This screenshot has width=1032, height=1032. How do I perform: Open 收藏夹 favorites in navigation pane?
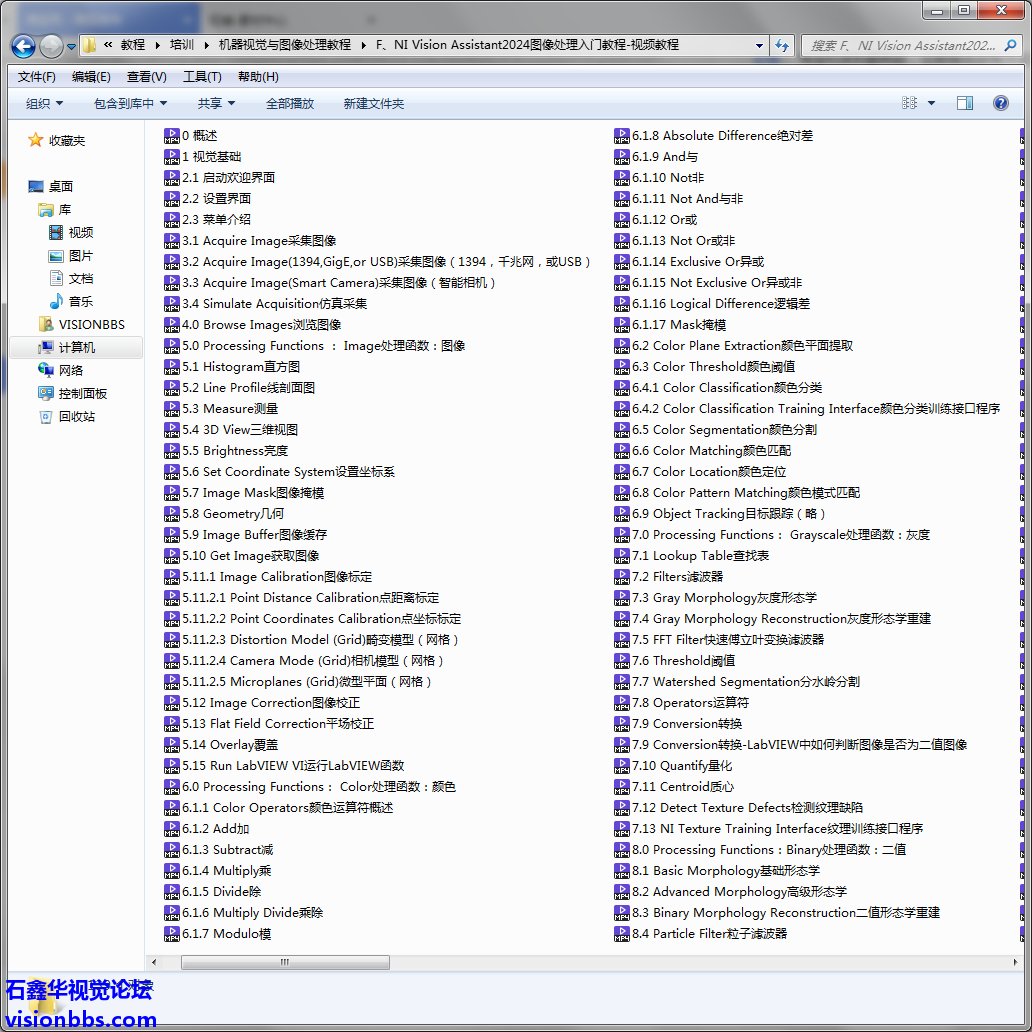[x=66, y=141]
